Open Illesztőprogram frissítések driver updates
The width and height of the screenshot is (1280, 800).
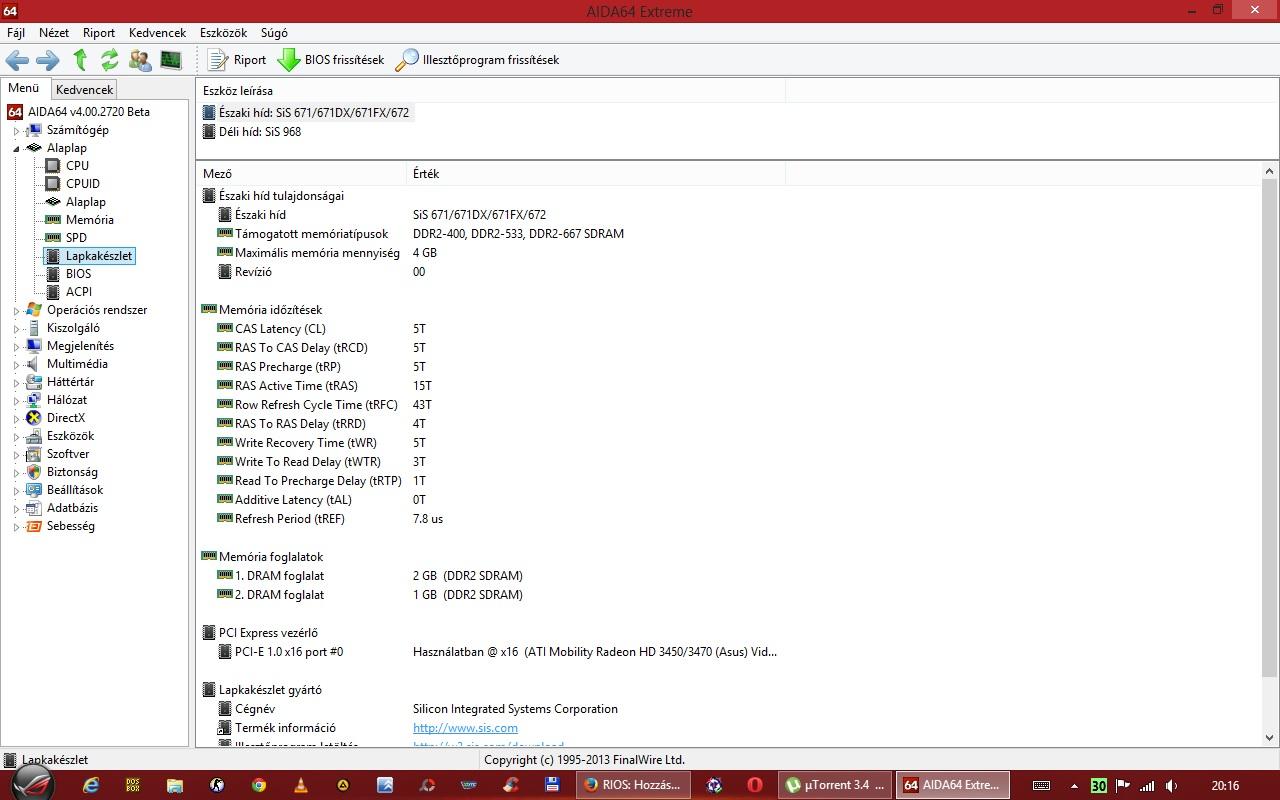click(477, 60)
